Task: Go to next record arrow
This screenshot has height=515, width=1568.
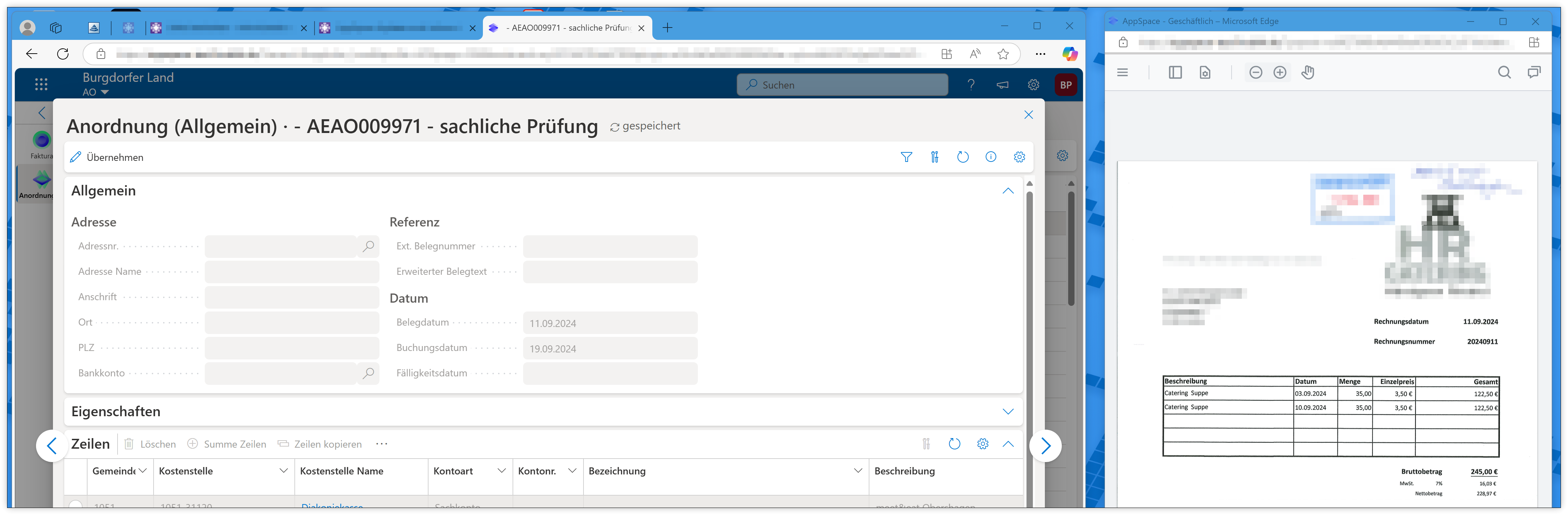Action: [1045, 446]
